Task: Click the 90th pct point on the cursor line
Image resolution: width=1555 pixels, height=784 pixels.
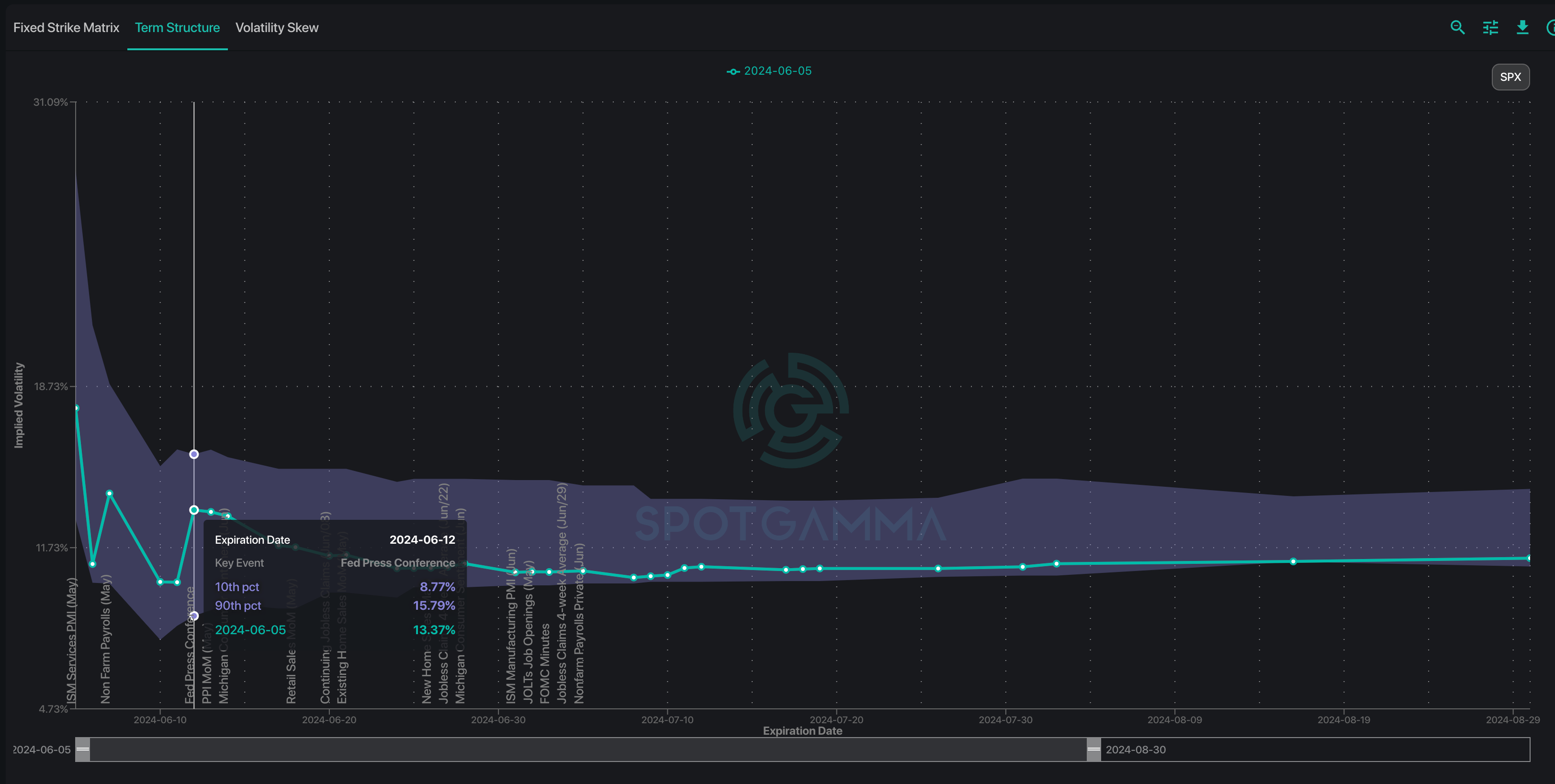Action: click(x=194, y=455)
